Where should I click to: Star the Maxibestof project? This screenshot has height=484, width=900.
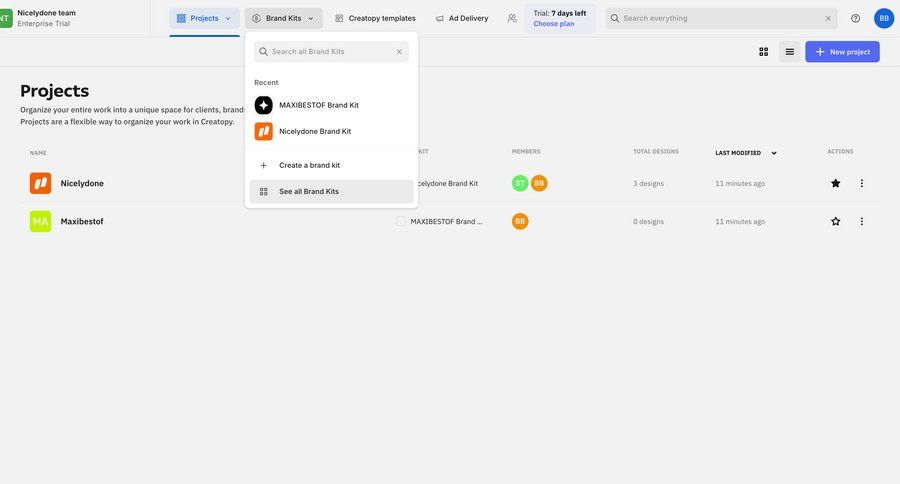[x=836, y=221]
